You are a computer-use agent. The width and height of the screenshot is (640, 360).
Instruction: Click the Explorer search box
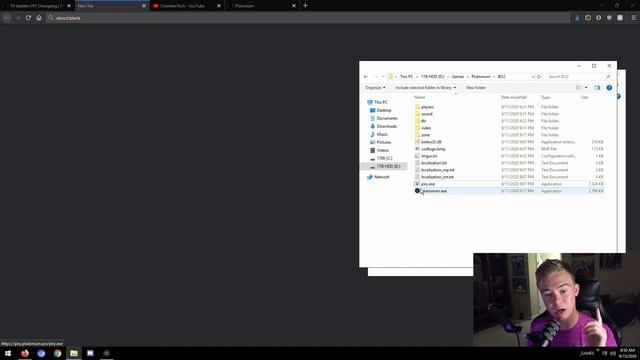click(578, 77)
